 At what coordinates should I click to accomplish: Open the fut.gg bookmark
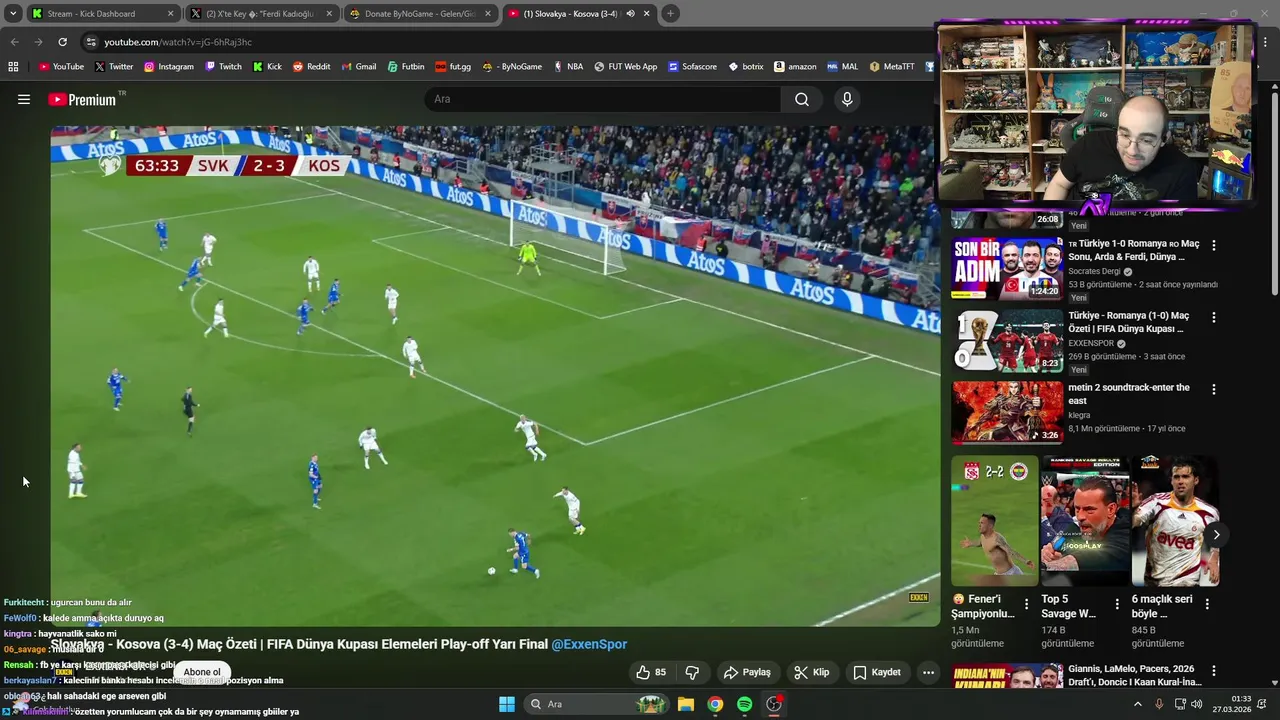click(x=453, y=66)
